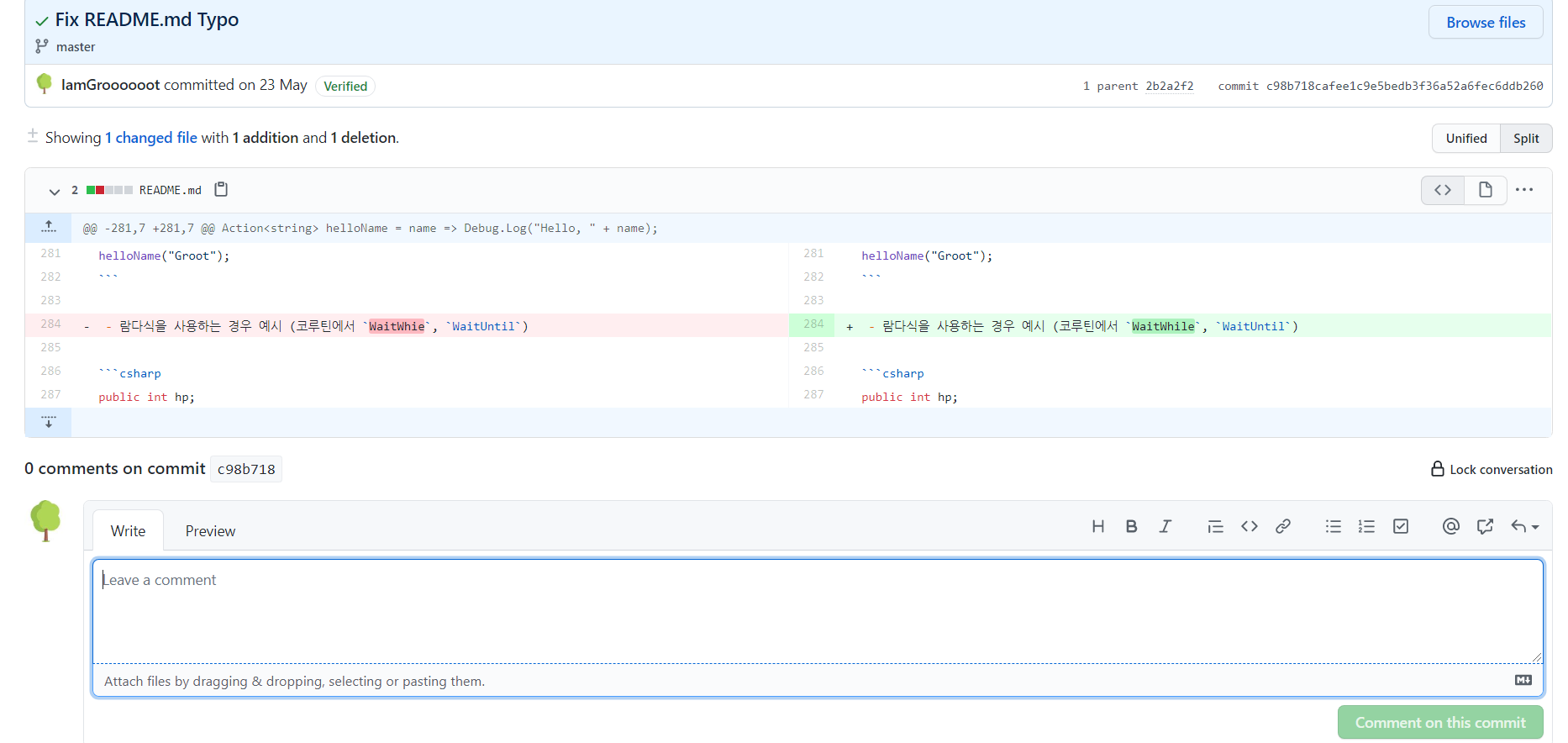Toggle the diff stats icon
Viewport: 1568px width, 743px height.
pyautogui.click(x=33, y=135)
